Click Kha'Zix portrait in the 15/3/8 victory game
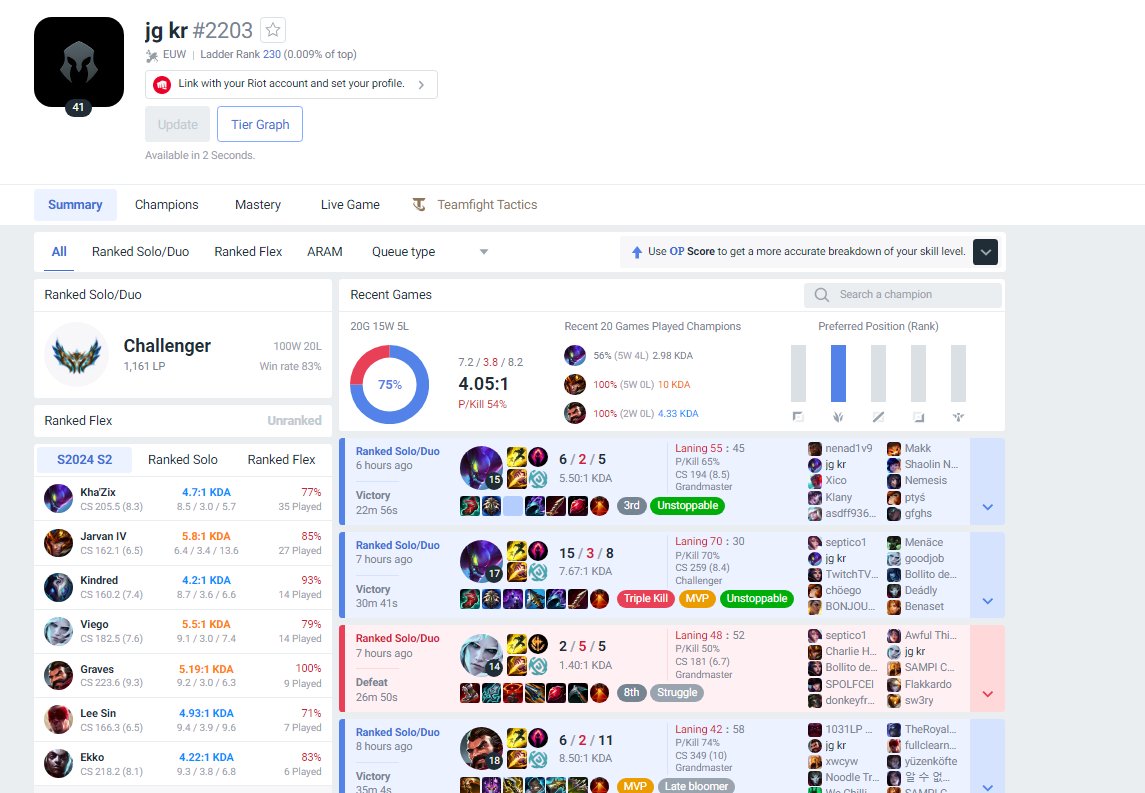 481,561
